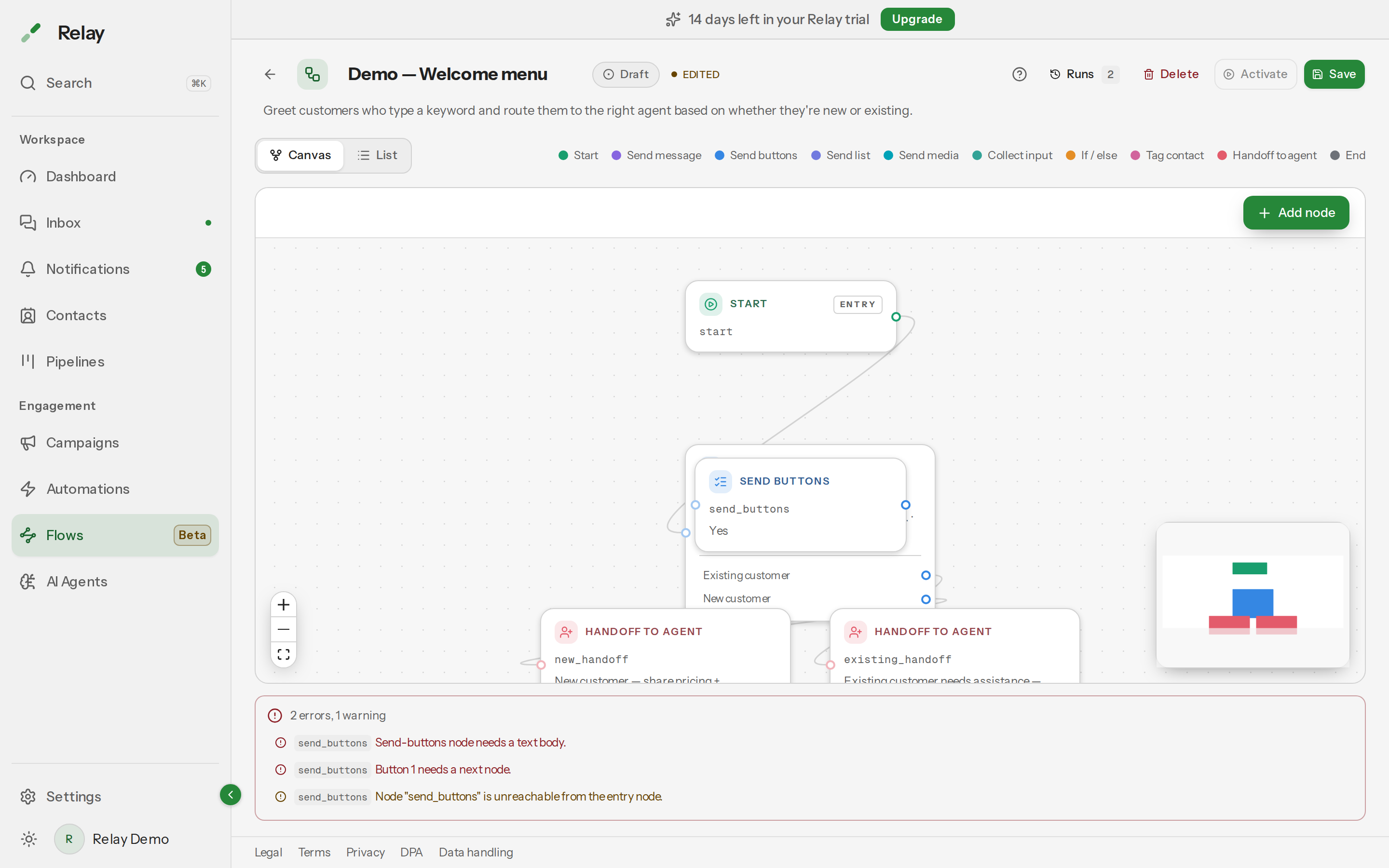The image size is (1389, 868).
Task: Save the flow
Action: point(1334,74)
